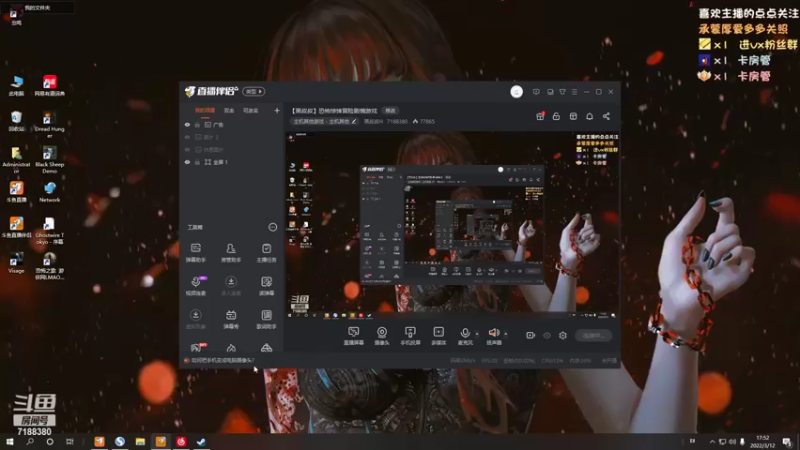Toggle the lock on 广告 source
The width and height of the screenshot is (800, 450).
197,124
